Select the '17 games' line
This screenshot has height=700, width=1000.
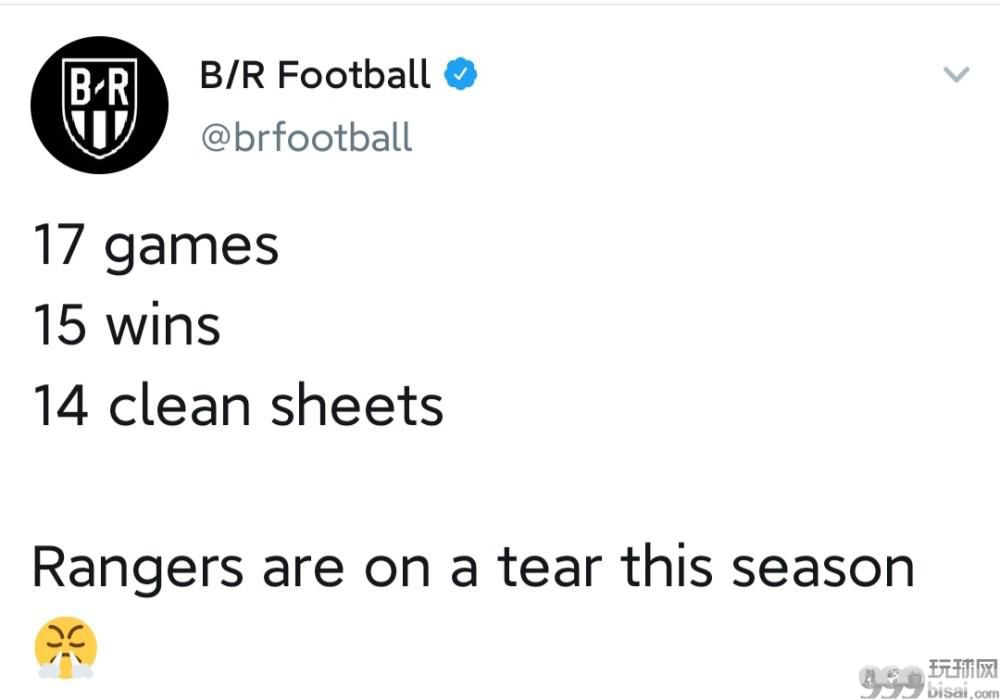pyautogui.click(x=156, y=246)
